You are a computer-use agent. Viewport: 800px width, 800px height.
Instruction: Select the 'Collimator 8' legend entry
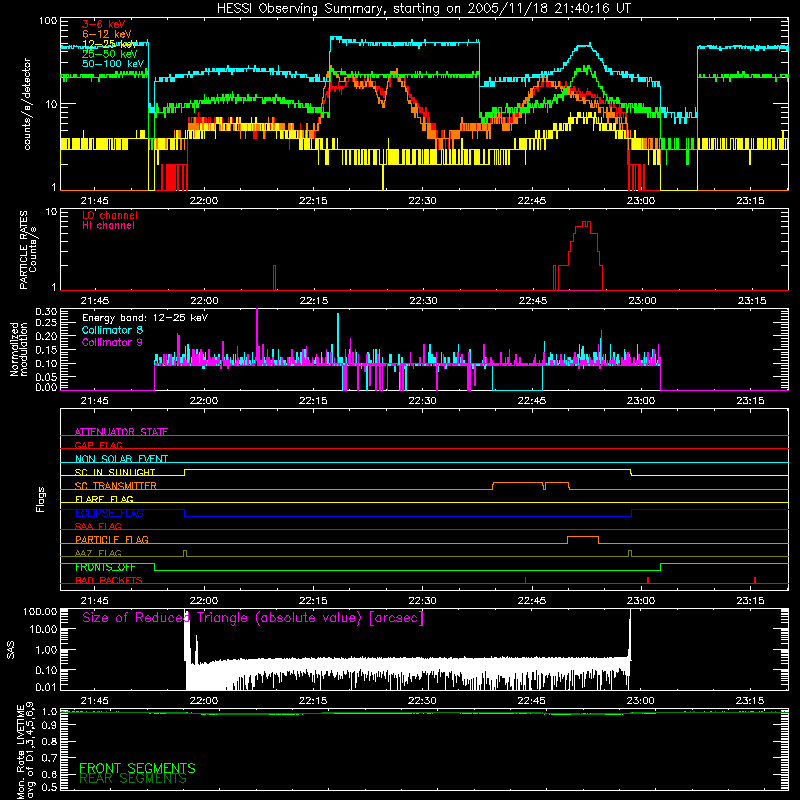(112, 330)
